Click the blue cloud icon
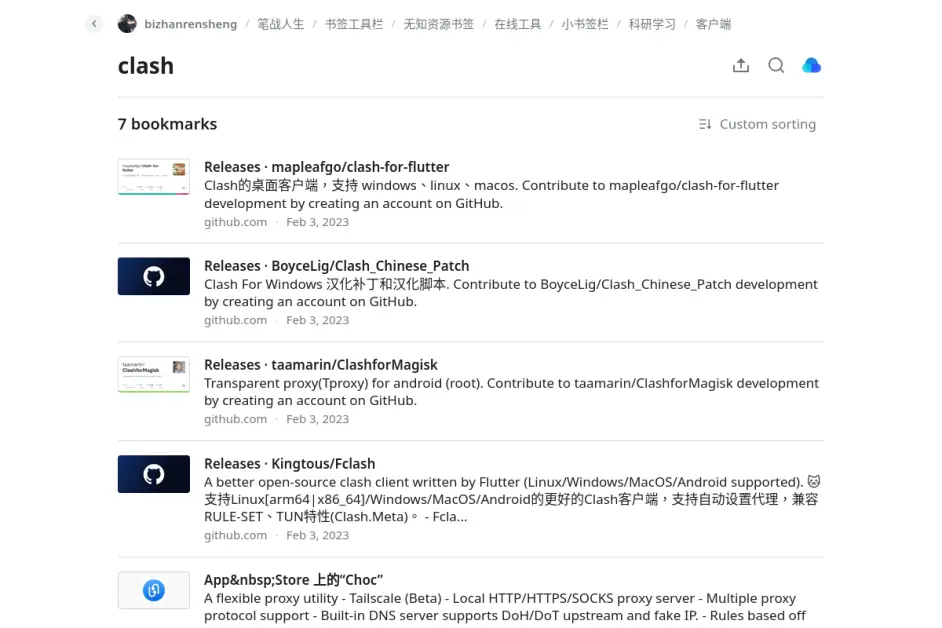This screenshot has height=628, width=942. [x=812, y=66]
